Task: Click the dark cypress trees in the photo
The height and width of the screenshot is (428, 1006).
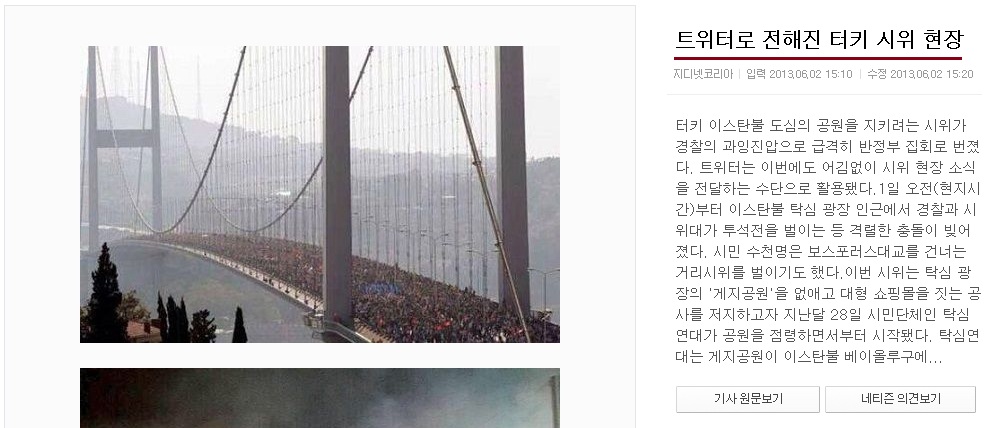Action: (x=106, y=295)
